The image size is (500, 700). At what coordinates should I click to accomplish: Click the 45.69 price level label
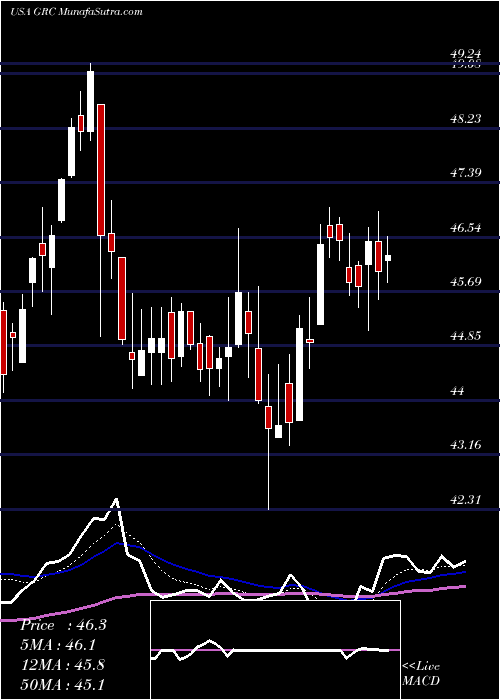pyautogui.click(x=466, y=282)
